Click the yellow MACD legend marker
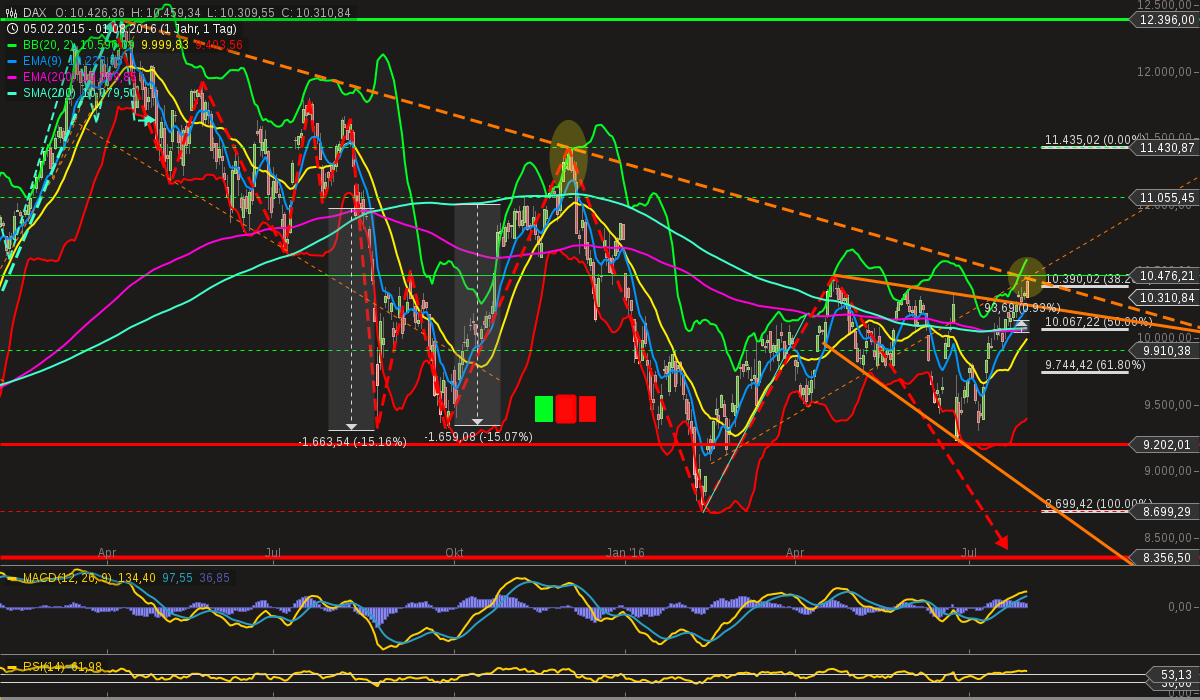This screenshot has height=700, width=1200. coord(12,578)
